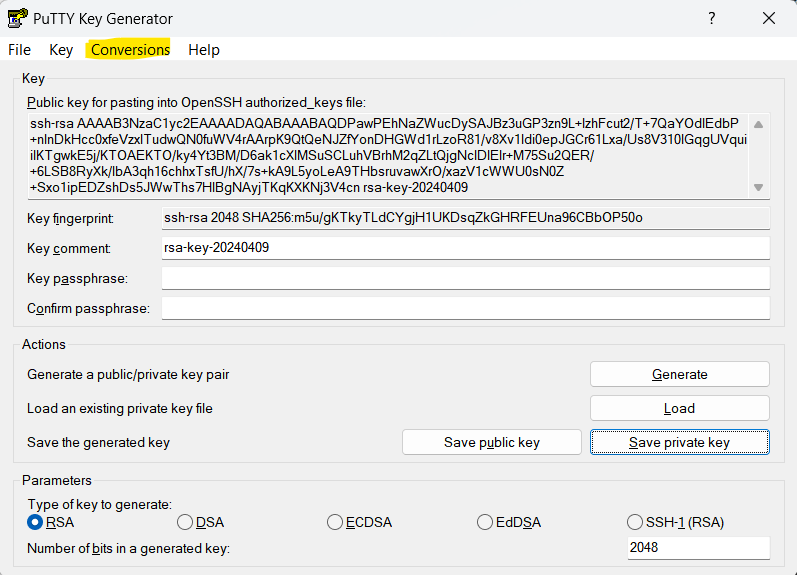This screenshot has height=575, width=797.
Task: Click the Load button
Action: [680, 408]
